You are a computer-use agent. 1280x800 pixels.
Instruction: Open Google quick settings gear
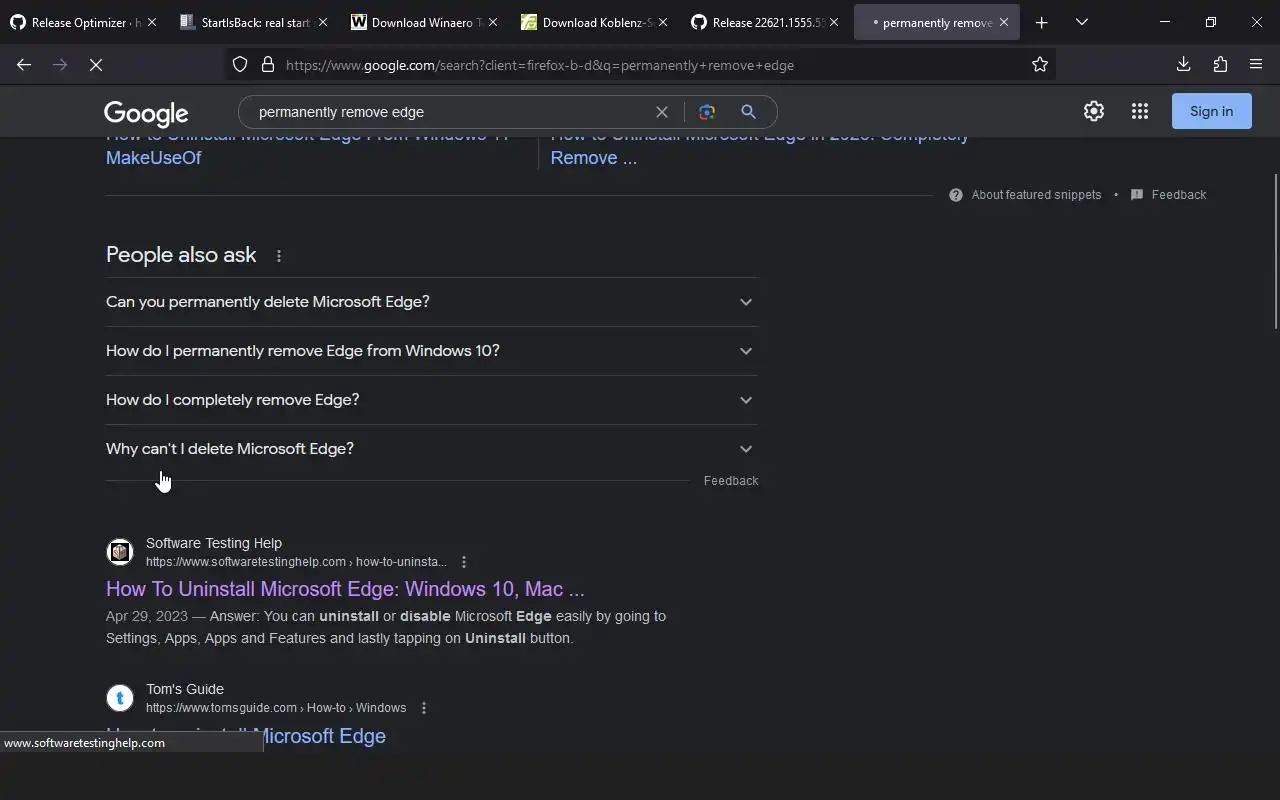coord(1094,111)
